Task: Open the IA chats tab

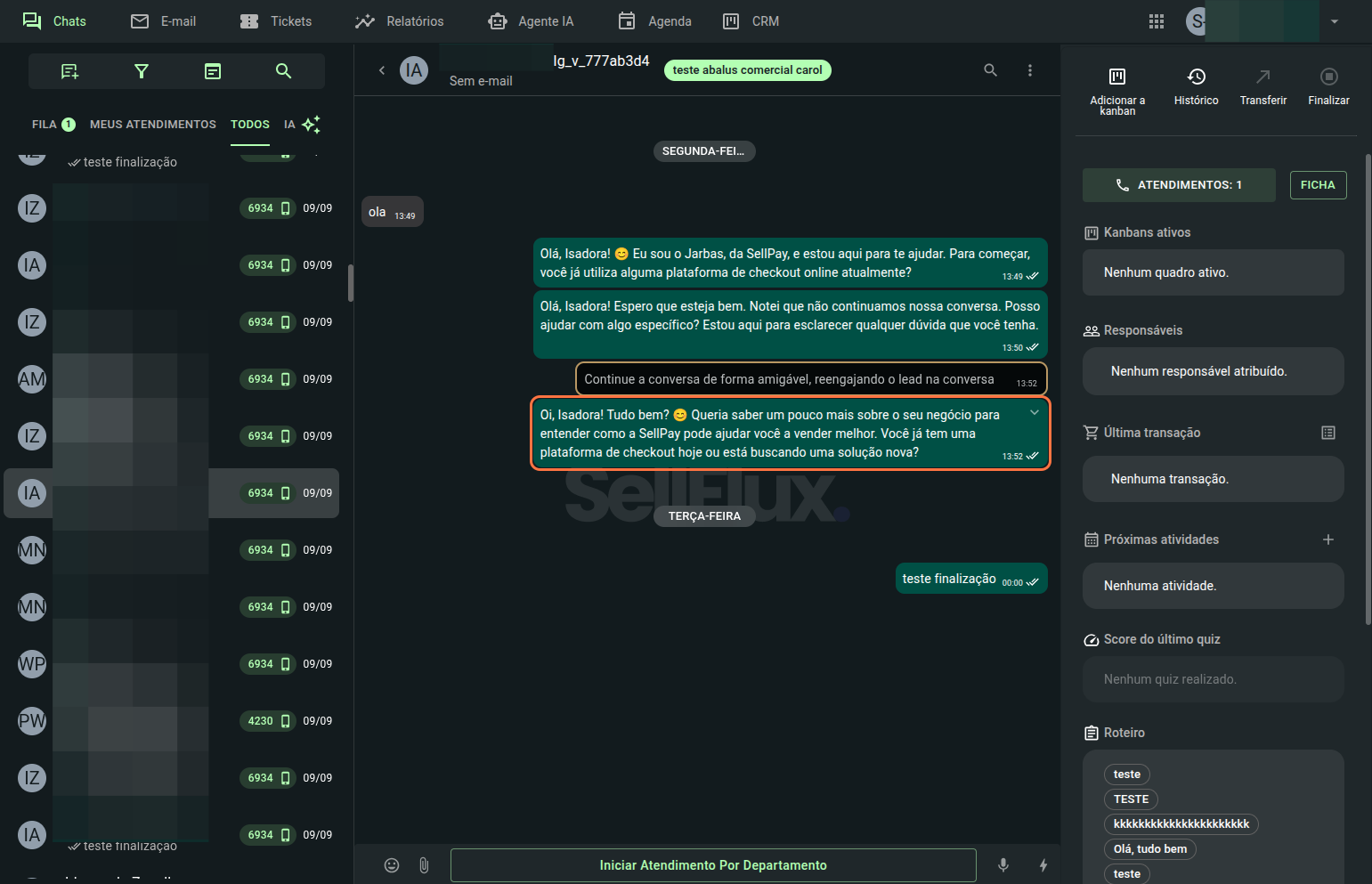Action: coord(302,125)
